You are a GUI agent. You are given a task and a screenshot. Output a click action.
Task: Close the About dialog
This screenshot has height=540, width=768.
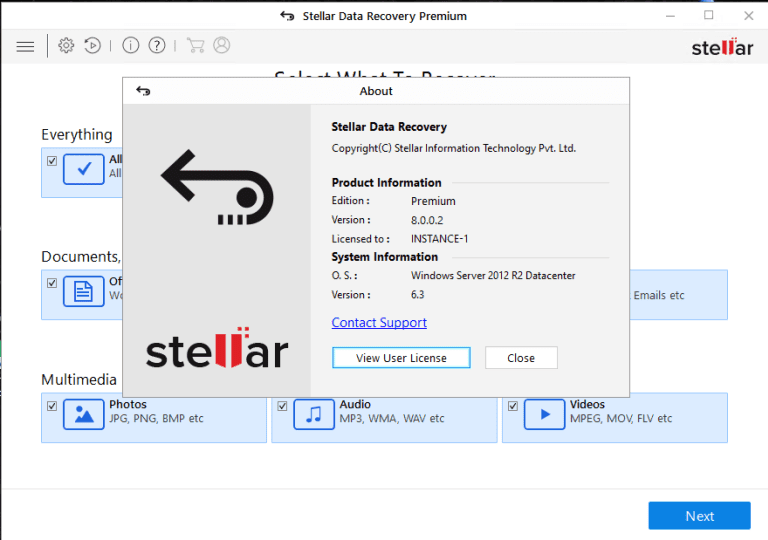pos(521,358)
